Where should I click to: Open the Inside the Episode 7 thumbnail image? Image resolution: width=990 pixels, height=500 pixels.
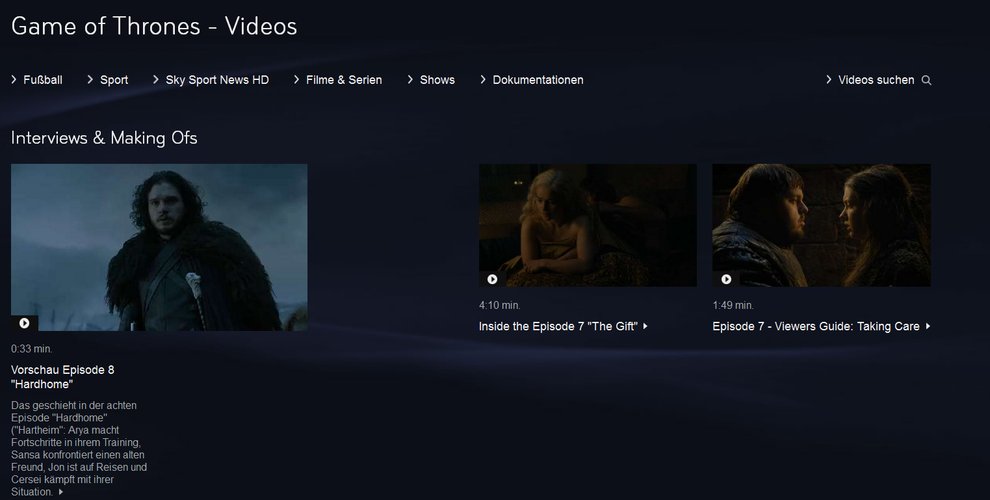[588, 225]
